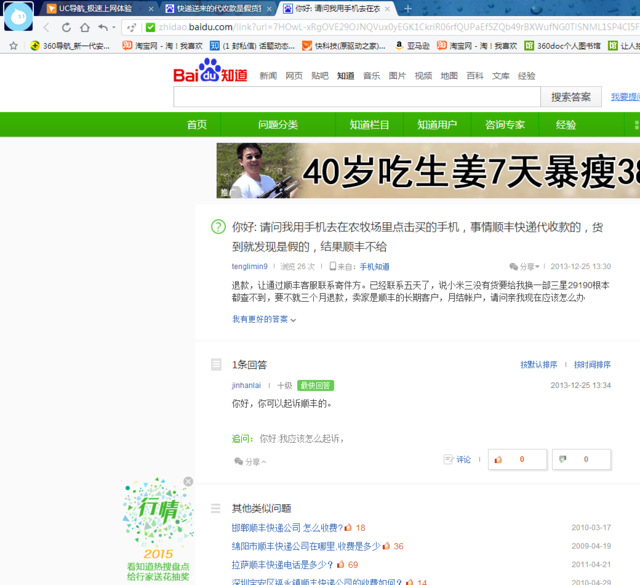This screenshot has height=585, width=640.
Task: Open the browser home page icon
Action: [x=85, y=27]
